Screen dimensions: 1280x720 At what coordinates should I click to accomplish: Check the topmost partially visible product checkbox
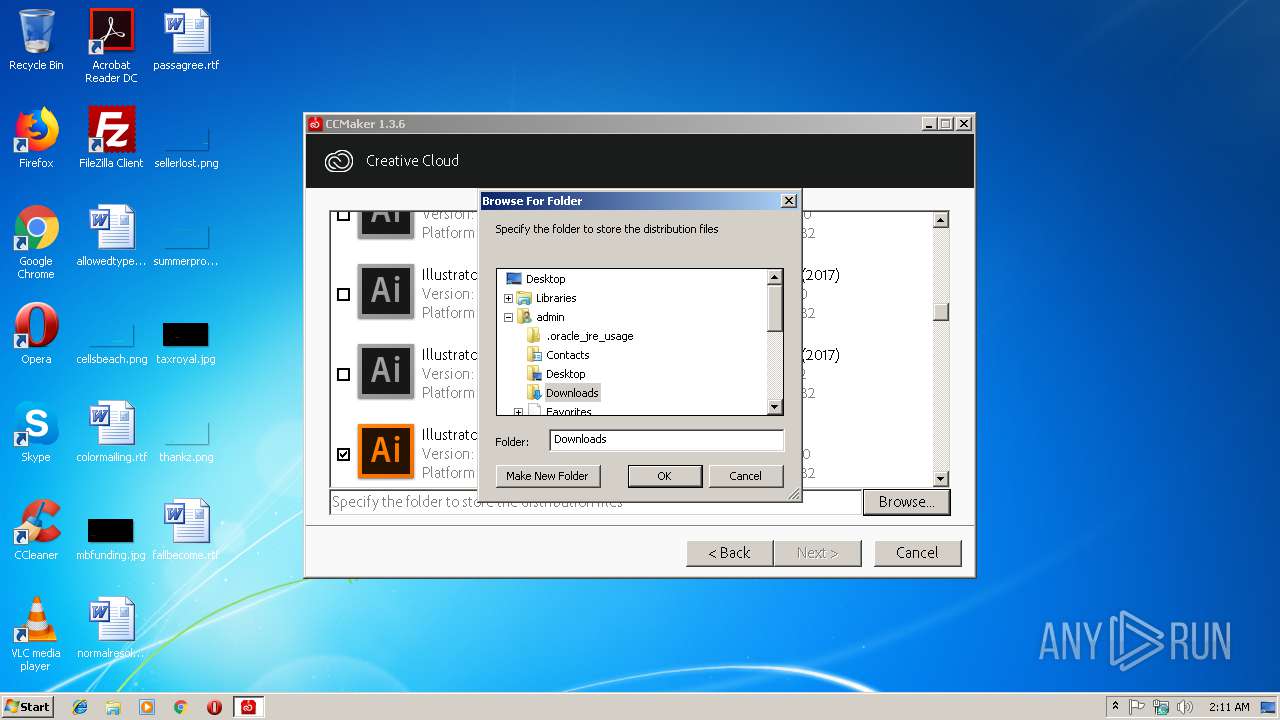point(344,216)
